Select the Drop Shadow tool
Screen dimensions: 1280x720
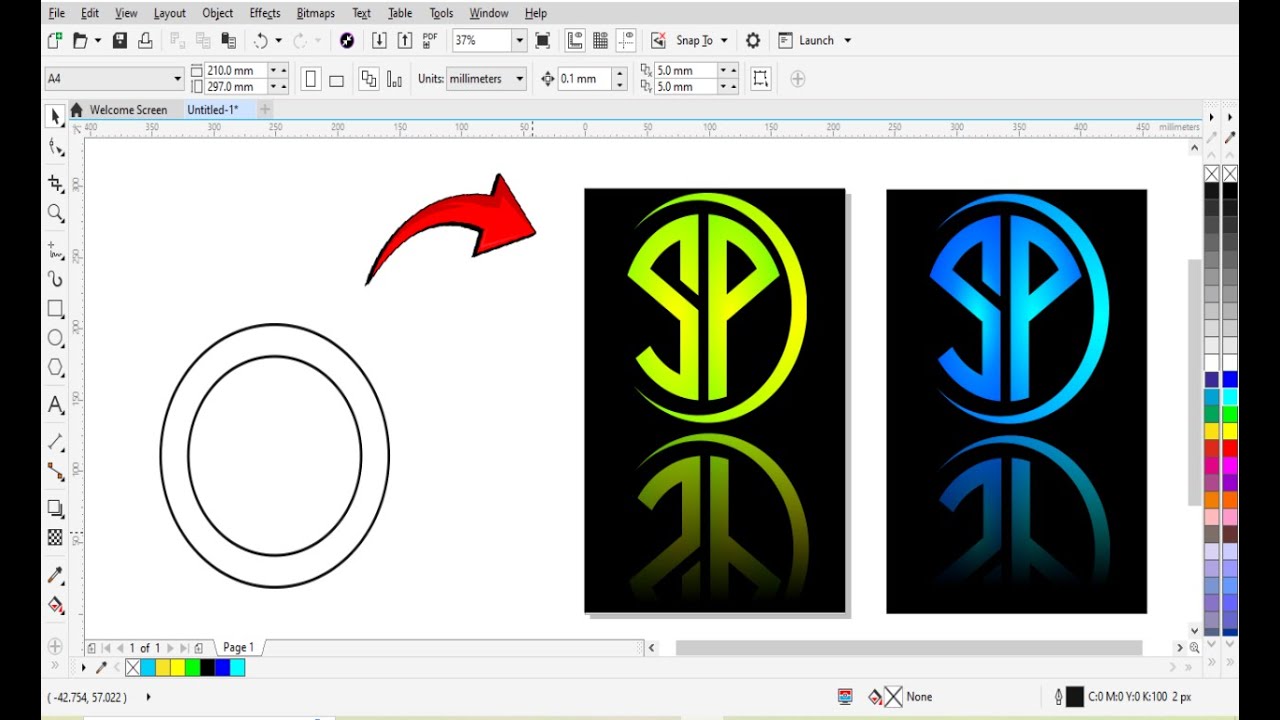click(x=56, y=509)
